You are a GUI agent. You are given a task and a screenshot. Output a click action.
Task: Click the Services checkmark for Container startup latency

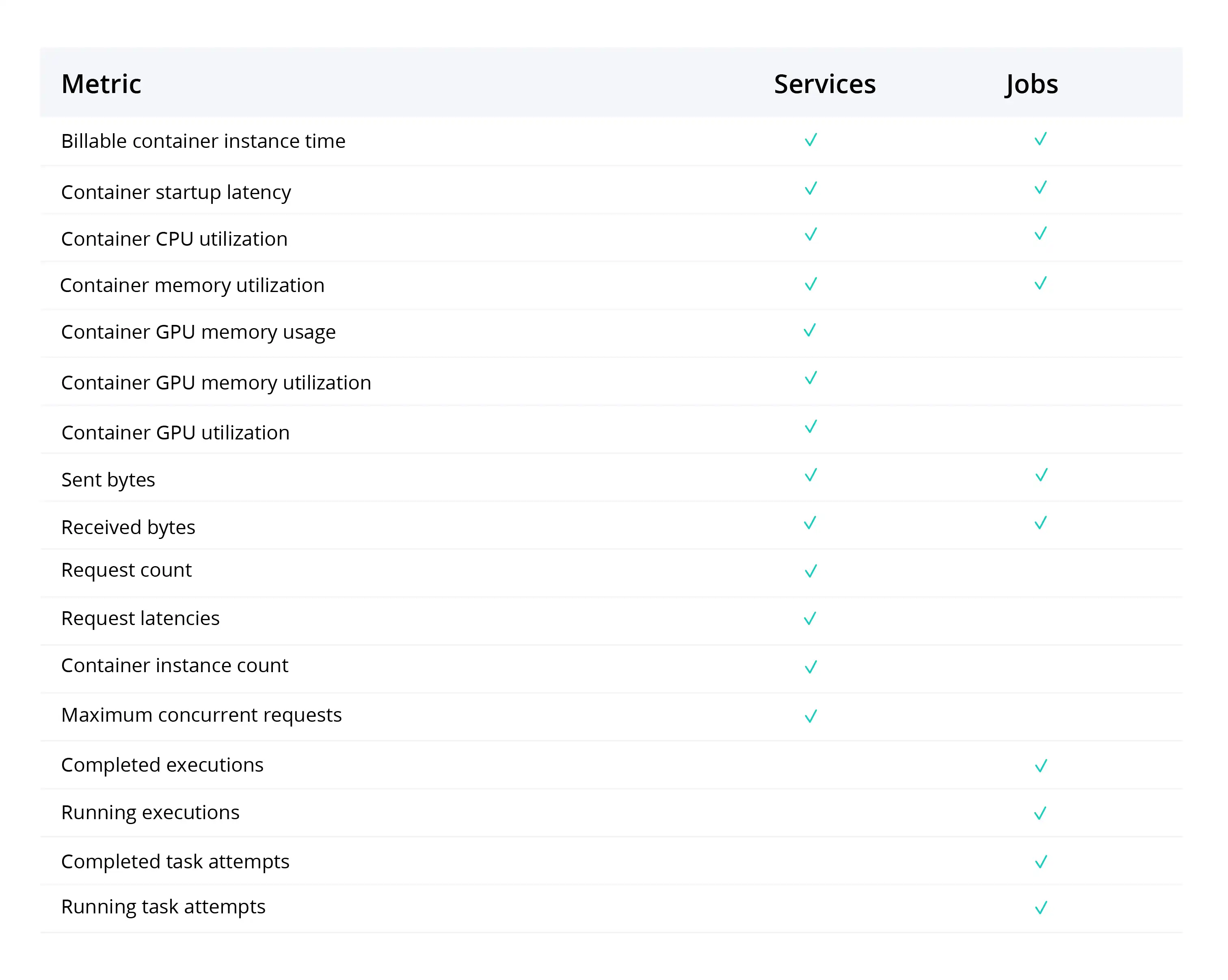811,188
